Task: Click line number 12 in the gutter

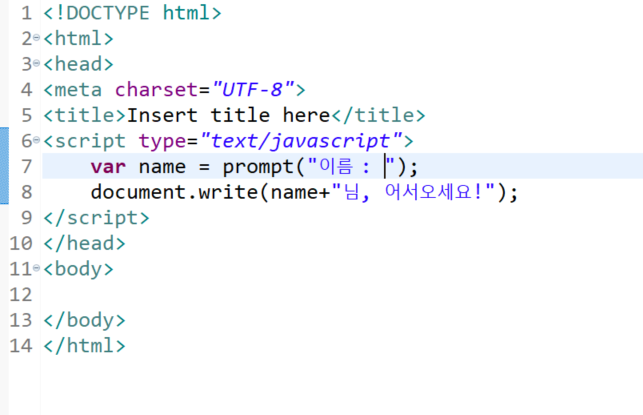Action: click(21, 294)
